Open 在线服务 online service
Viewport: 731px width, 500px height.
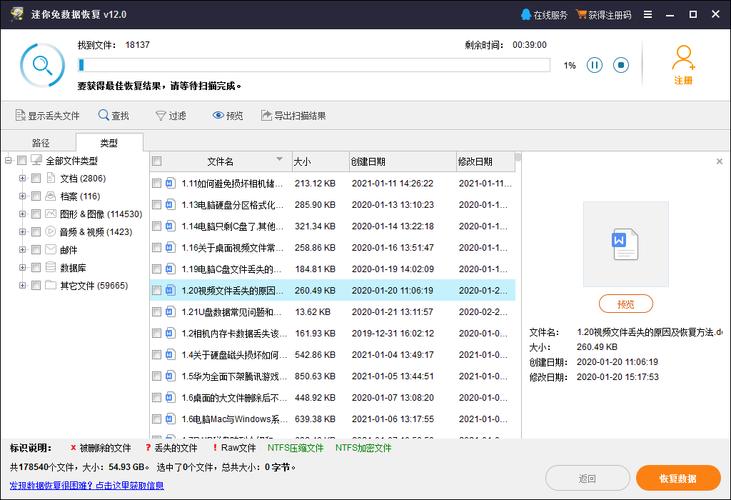tap(544, 14)
